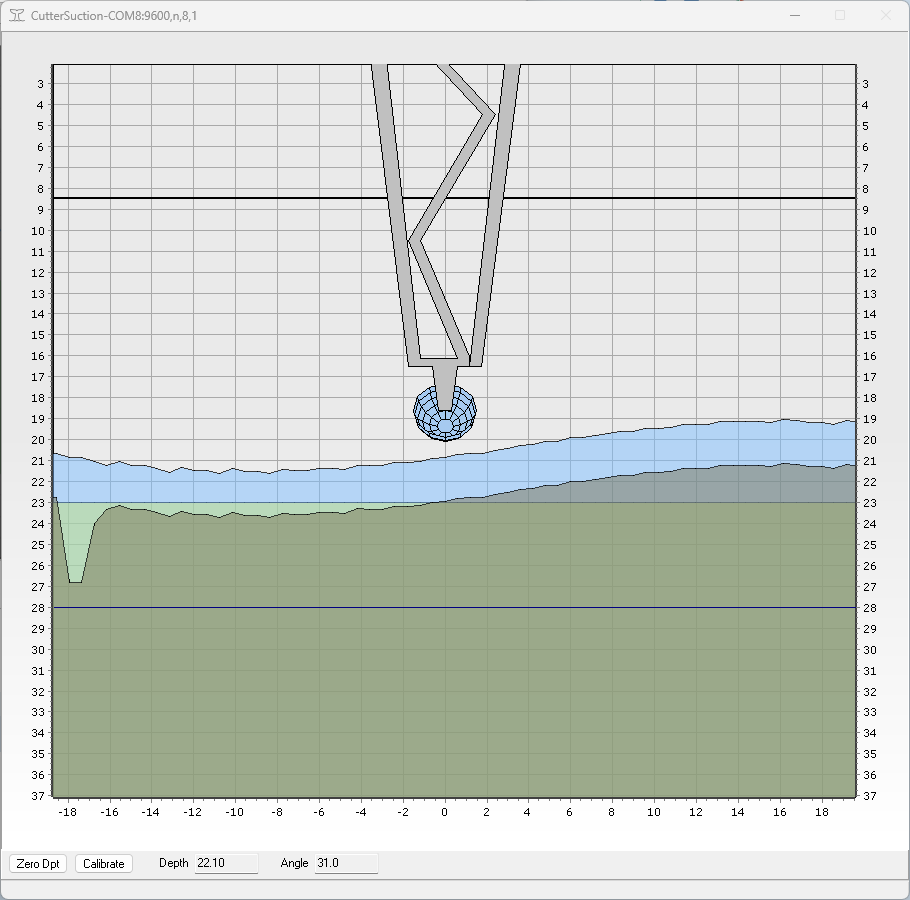Click the horizontal axis label '18'
Screen dimensions: 910x900
tap(822, 812)
